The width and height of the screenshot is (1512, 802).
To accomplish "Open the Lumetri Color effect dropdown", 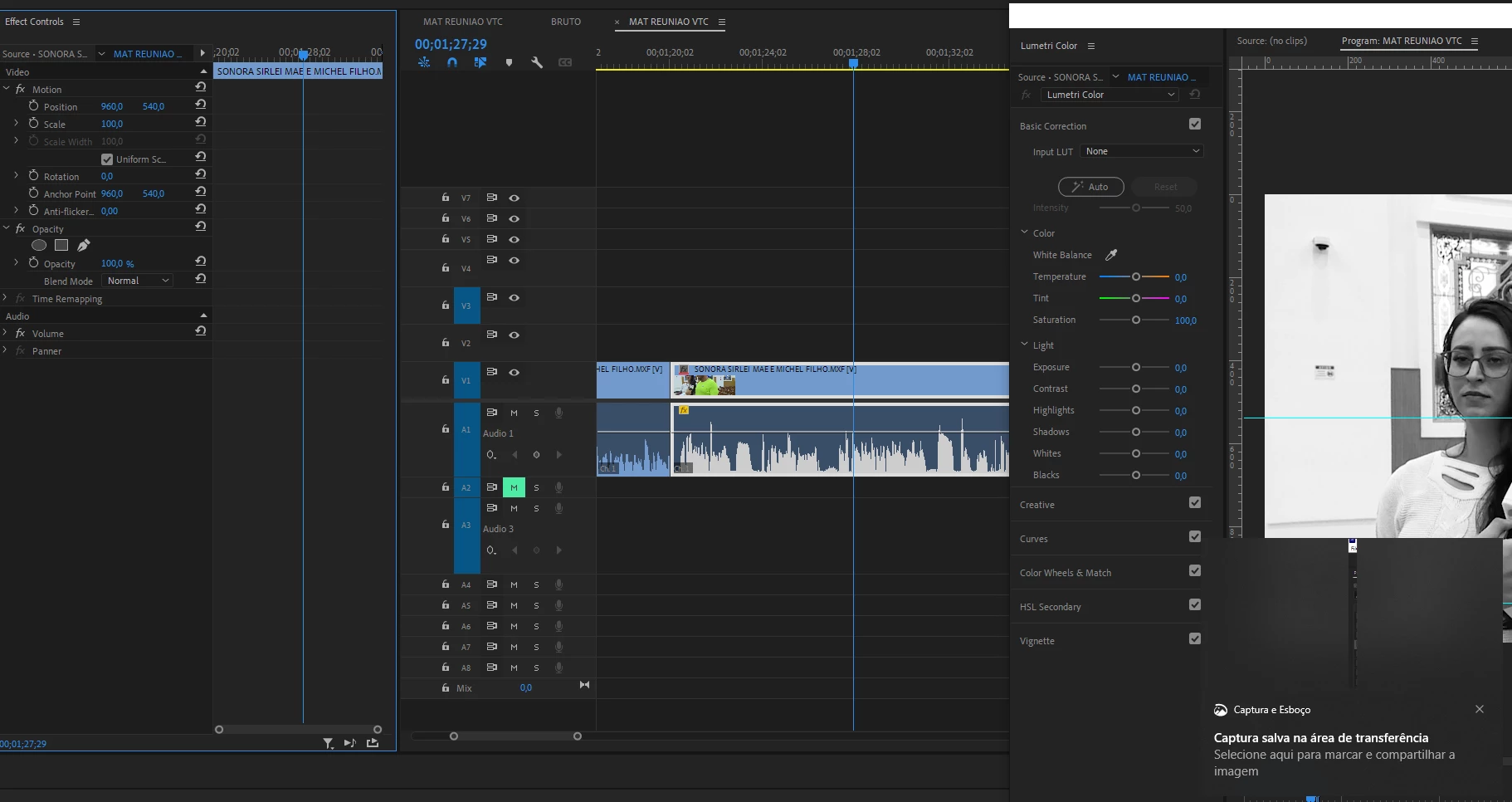I will pyautogui.click(x=1110, y=95).
